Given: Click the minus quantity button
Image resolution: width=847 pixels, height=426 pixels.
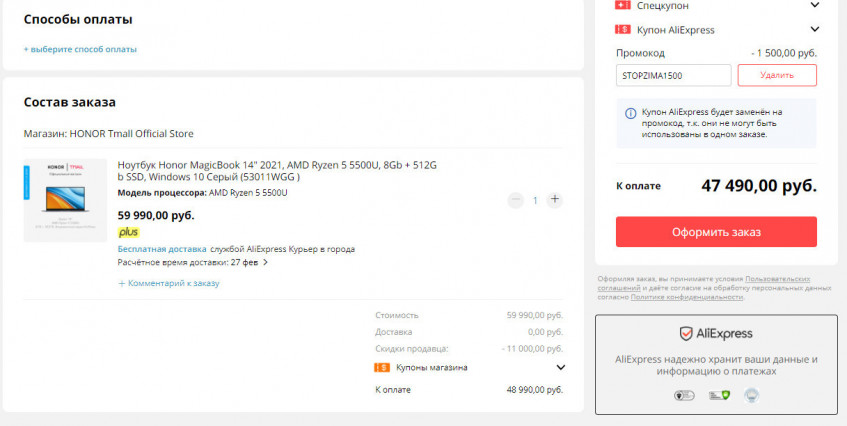Looking at the screenshot, I should point(516,200).
